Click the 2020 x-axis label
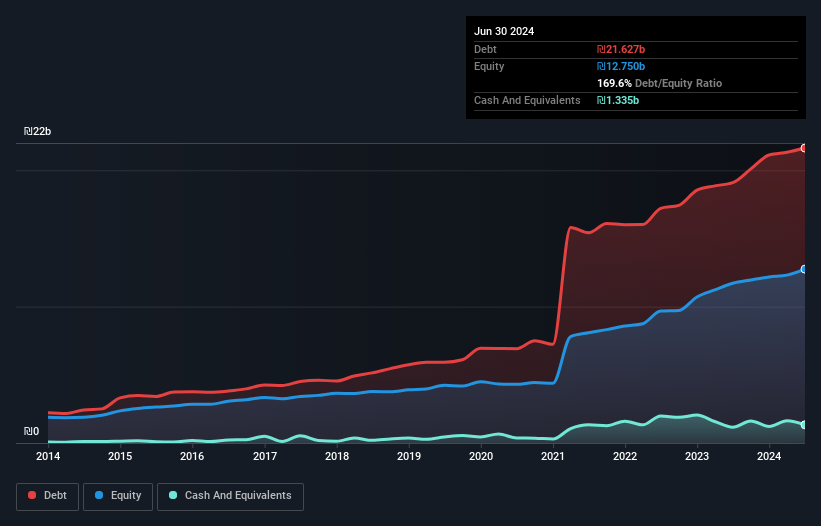This screenshot has width=821, height=526. click(x=481, y=456)
